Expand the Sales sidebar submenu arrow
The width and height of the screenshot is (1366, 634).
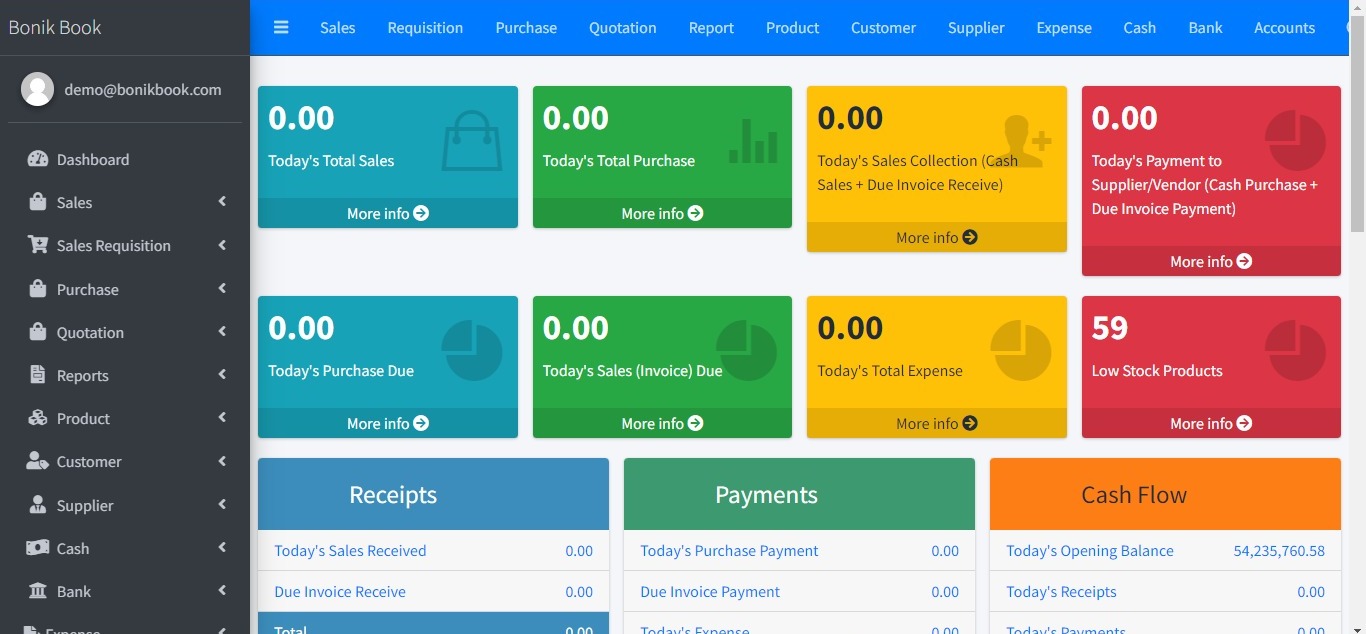click(x=222, y=202)
